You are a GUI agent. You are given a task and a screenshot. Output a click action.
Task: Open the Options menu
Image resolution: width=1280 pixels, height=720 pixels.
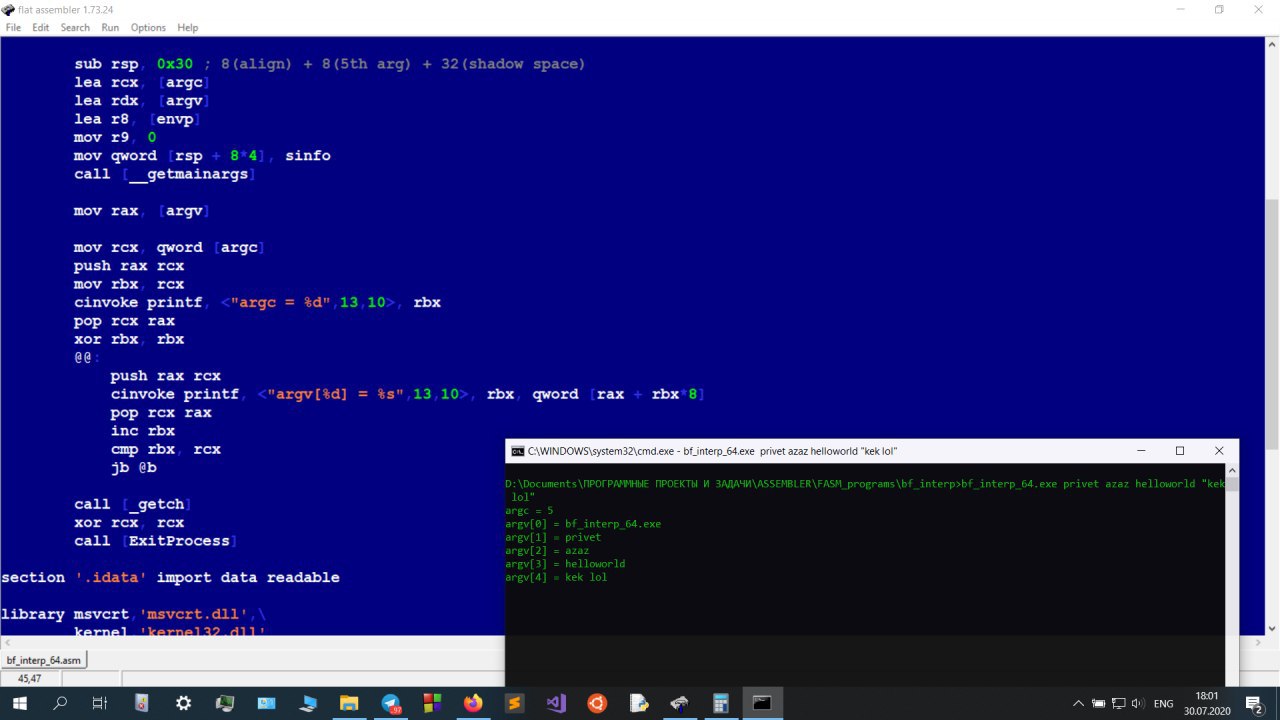pos(148,27)
